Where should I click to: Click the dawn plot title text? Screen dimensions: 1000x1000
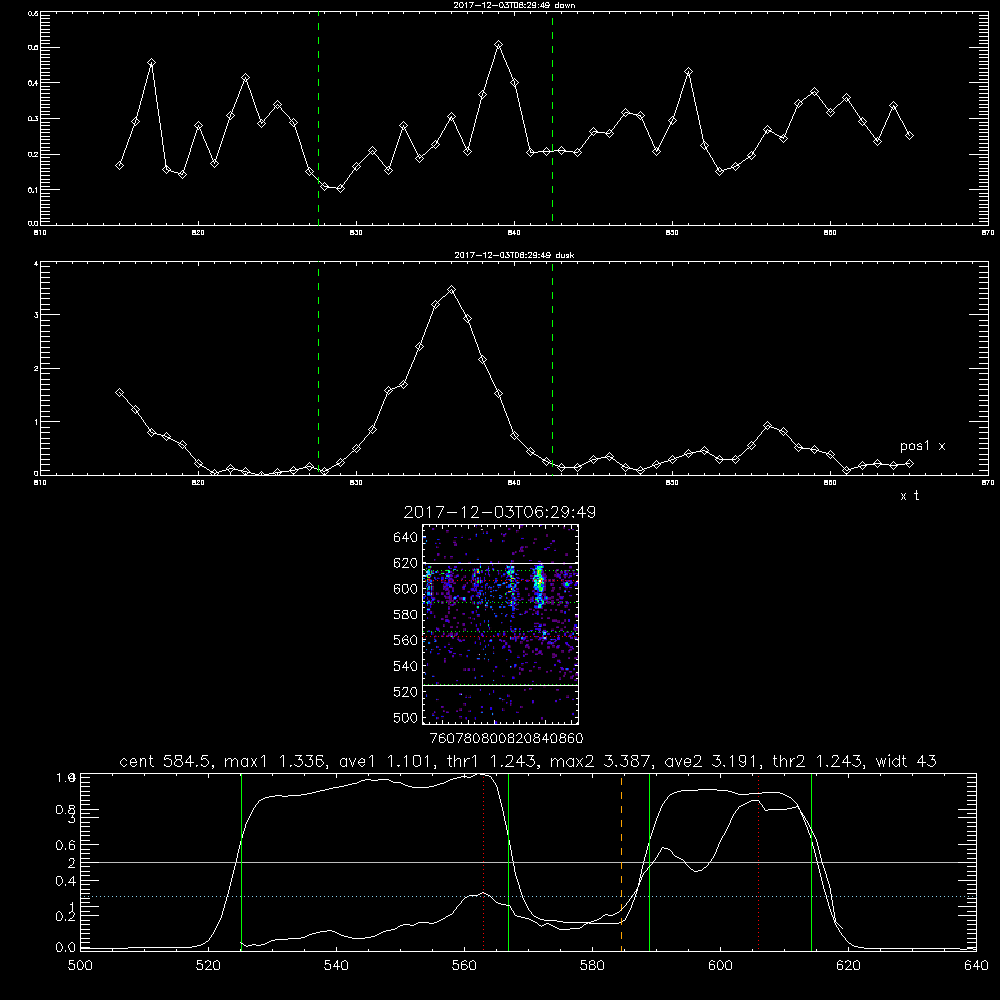(514, 5)
